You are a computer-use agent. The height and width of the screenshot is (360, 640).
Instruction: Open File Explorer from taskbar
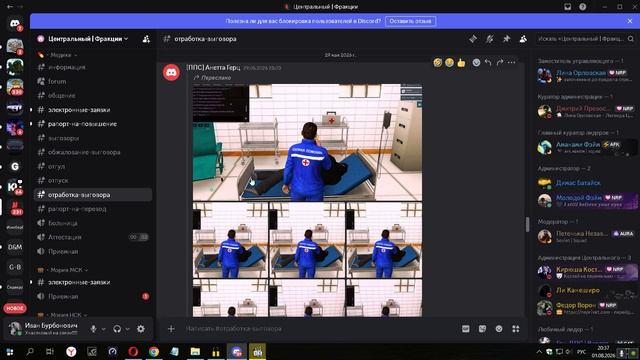click(x=195, y=351)
